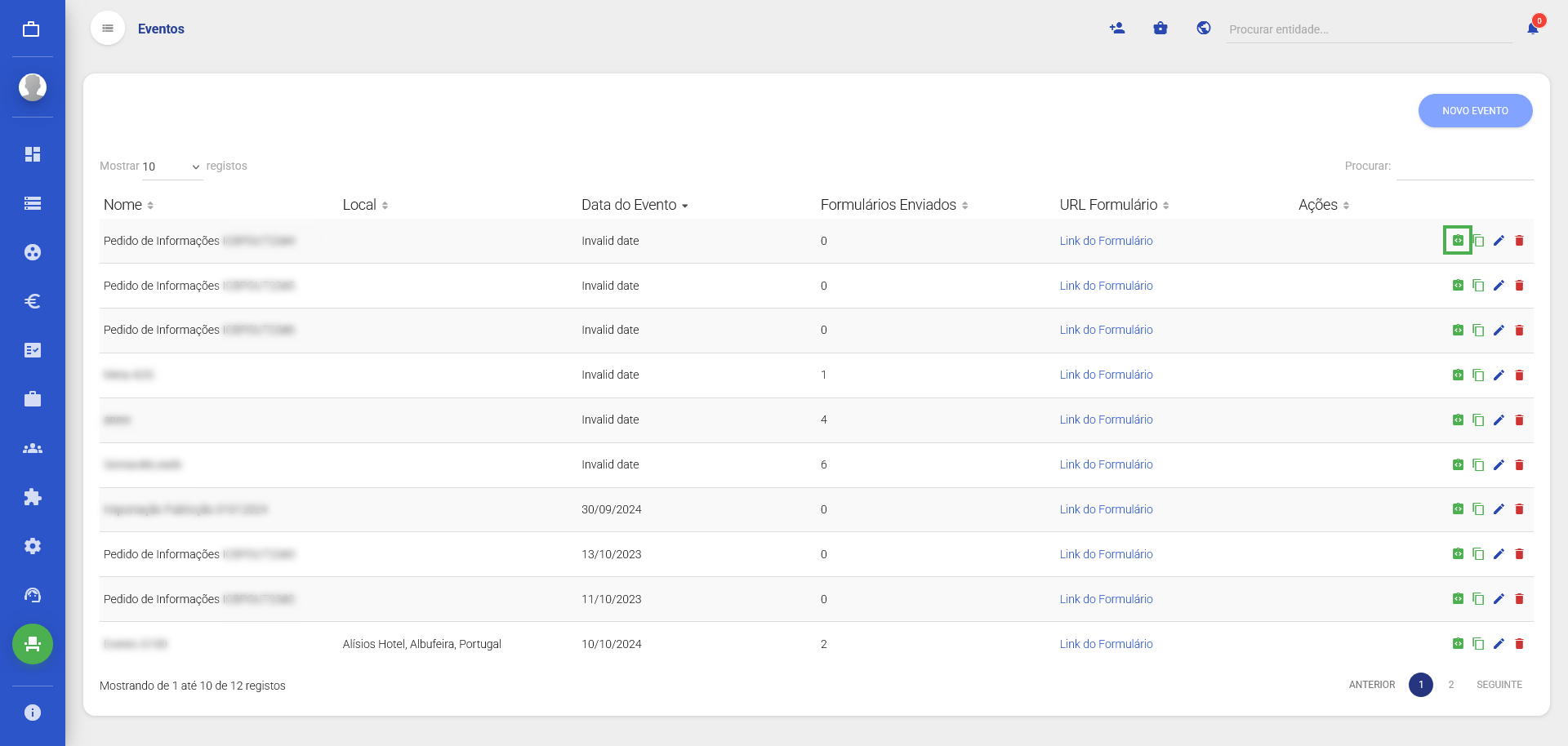This screenshot has height=746, width=1568.
Task: Expand the Mostrar registos count dropdown
Action: coord(171,167)
